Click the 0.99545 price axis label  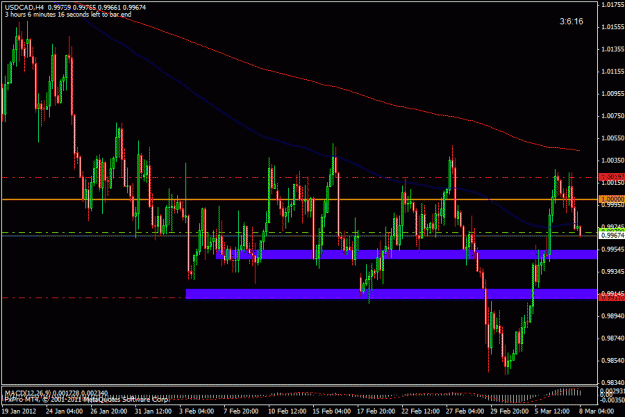coord(613,250)
